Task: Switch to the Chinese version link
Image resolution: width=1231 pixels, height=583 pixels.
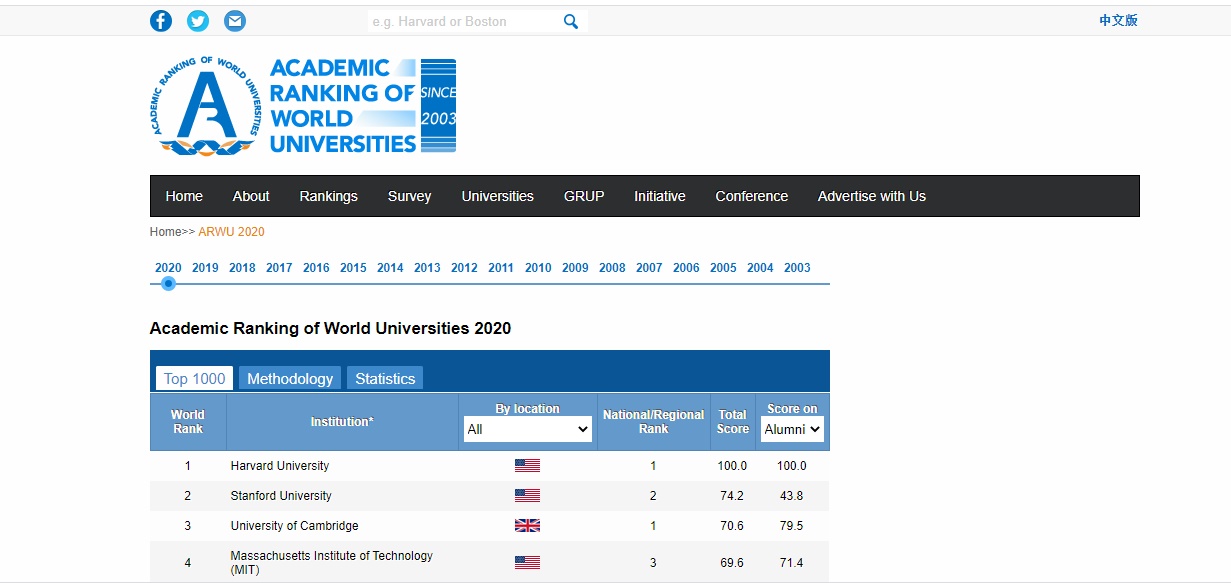Action: click(1118, 20)
